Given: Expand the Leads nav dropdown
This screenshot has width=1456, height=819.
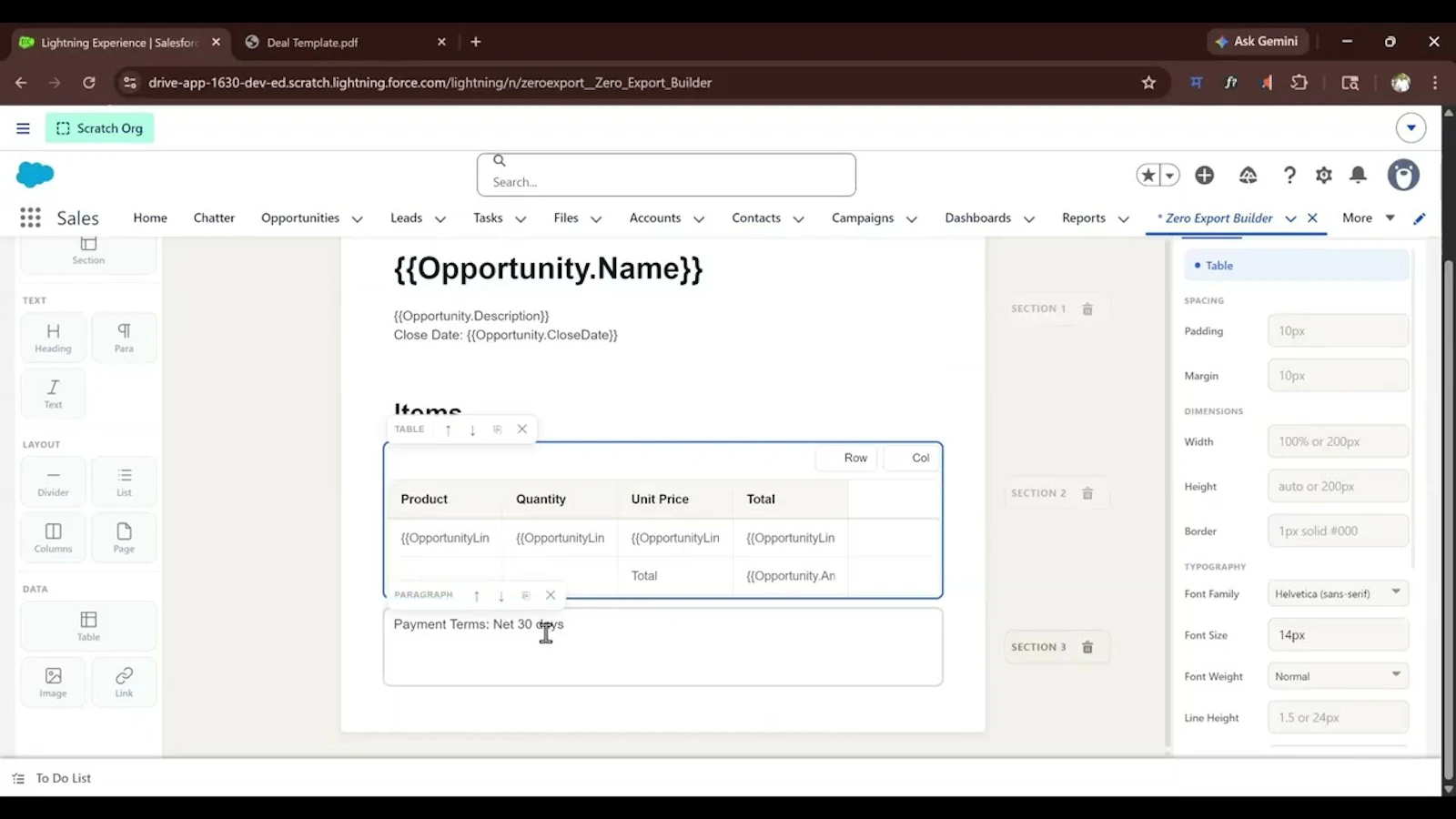Looking at the screenshot, I should (440, 219).
